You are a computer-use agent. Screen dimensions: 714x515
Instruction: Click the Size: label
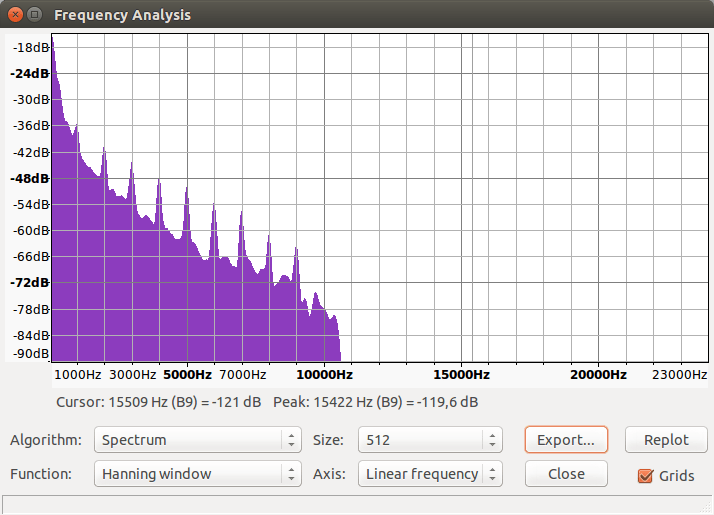[328, 440]
